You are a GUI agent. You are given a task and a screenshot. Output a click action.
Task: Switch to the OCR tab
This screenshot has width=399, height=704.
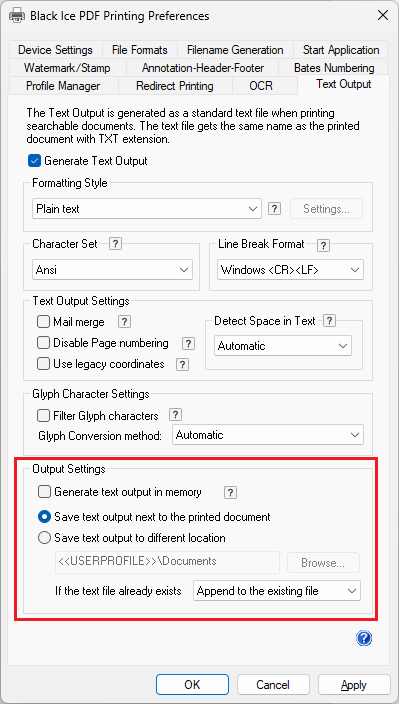[261, 85]
